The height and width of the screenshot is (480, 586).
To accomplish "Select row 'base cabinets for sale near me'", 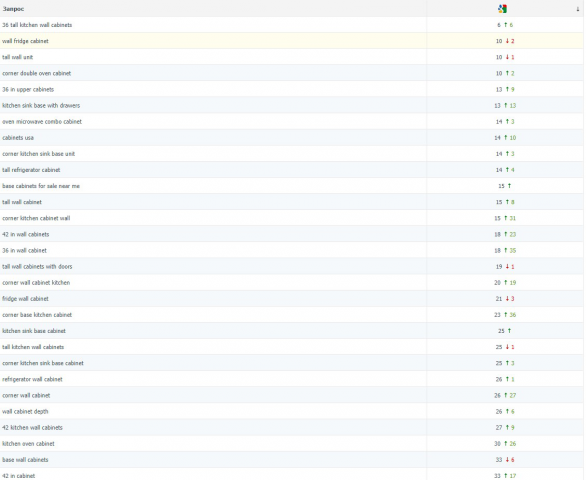I will point(292,186).
